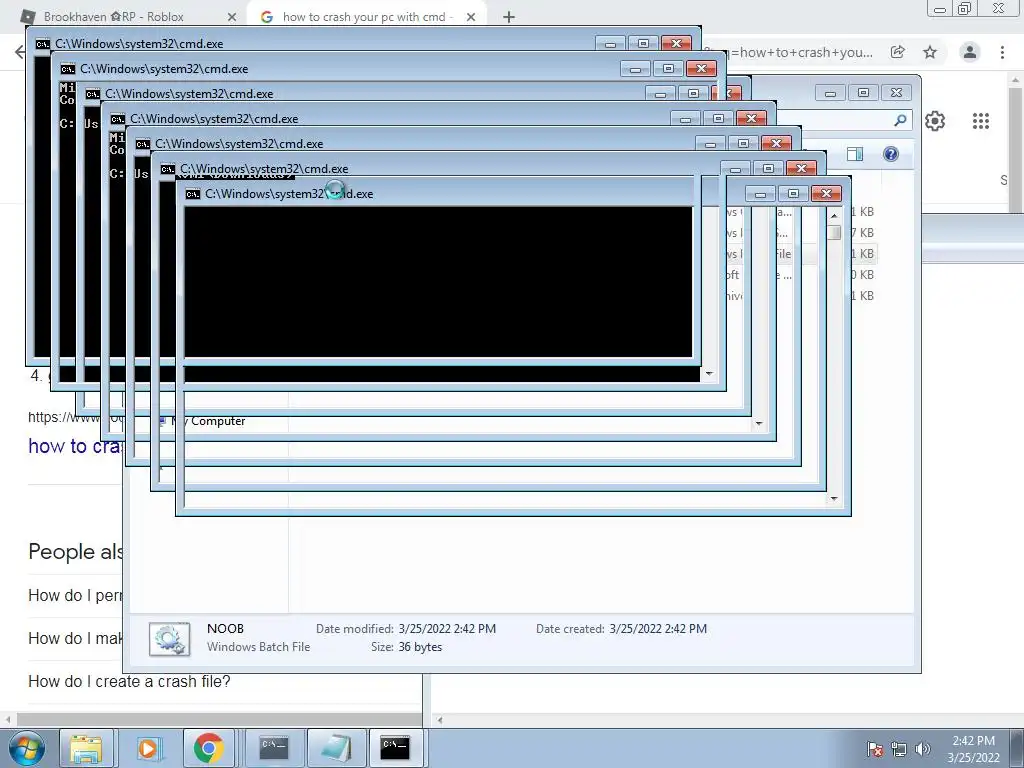Restore down the Chrome window
This screenshot has width=1024, height=768.
(x=964, y=8)
